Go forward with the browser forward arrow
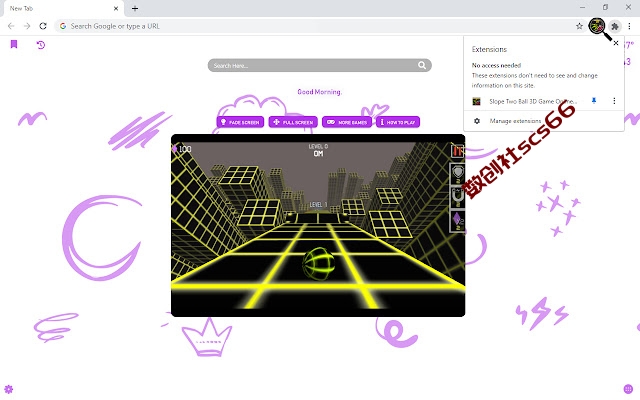 pos(27,26)
